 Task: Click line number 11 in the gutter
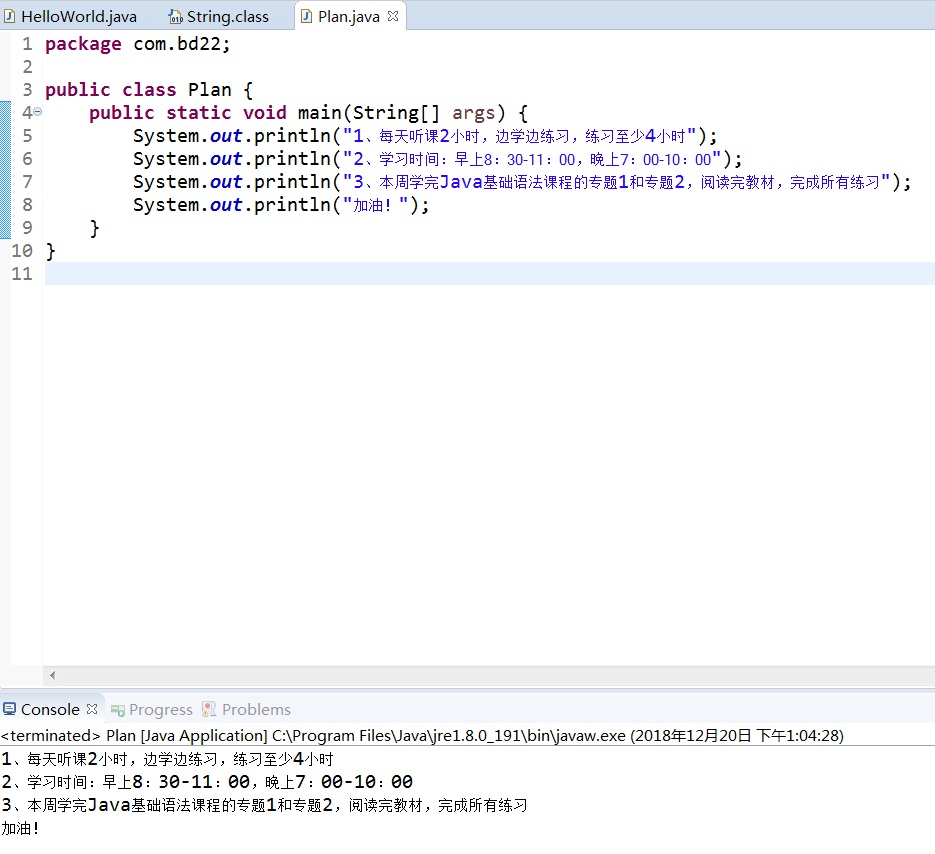[x=22, y=273]
